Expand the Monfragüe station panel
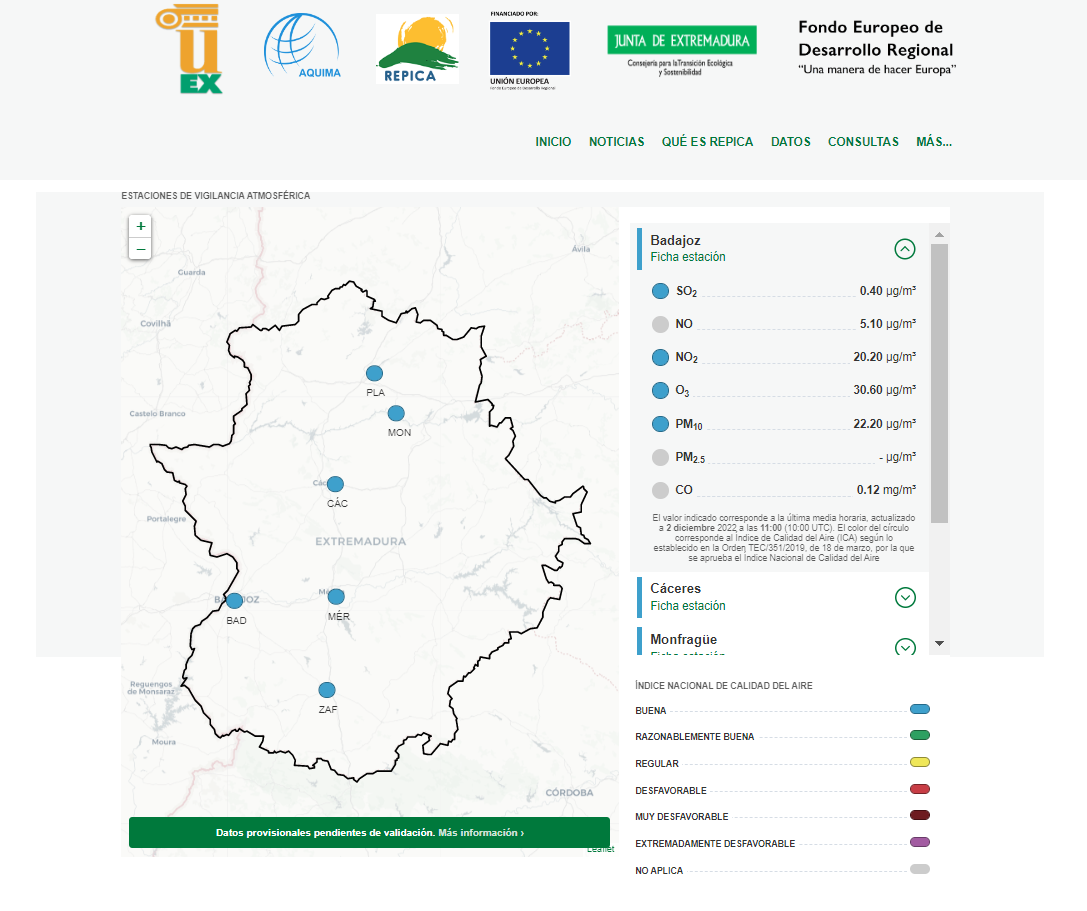Screen dimensions: 1087x911 point(905,647)
